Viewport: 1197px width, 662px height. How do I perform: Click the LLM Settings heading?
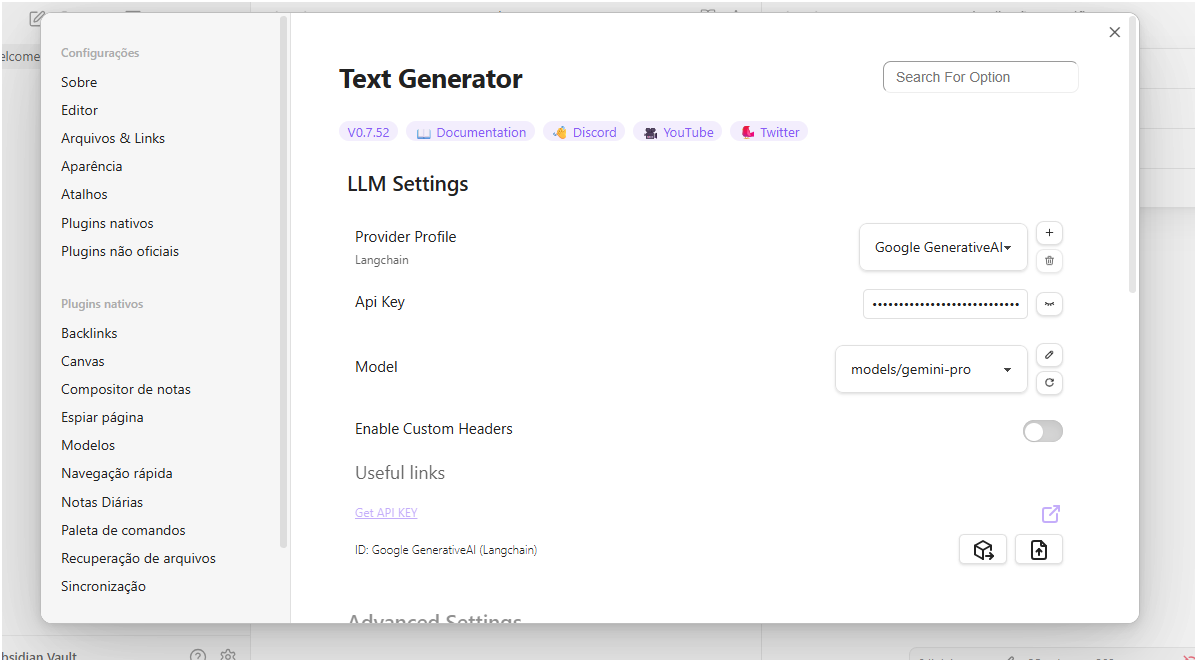[408, 184]
